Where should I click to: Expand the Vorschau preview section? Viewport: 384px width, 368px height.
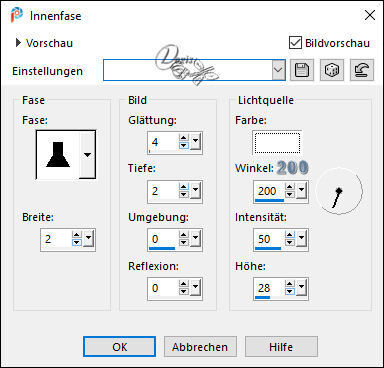(x=19, y=43)
